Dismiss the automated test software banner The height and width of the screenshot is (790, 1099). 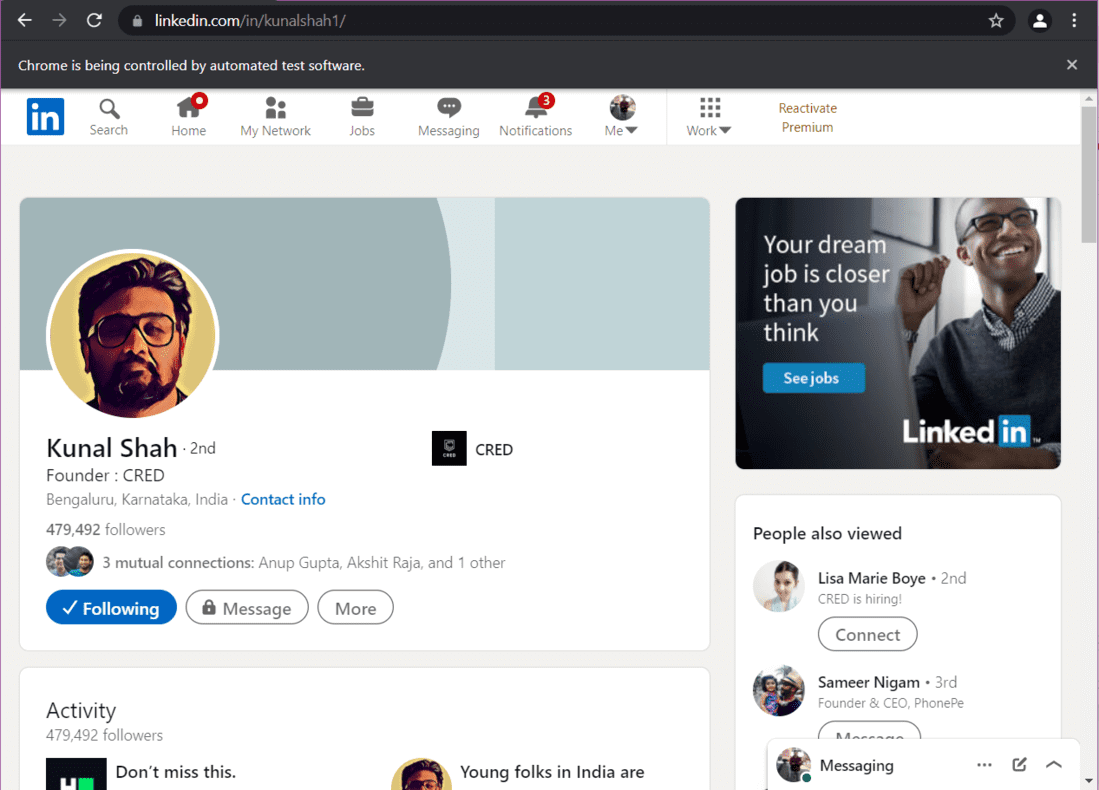tap(1072, 64)
